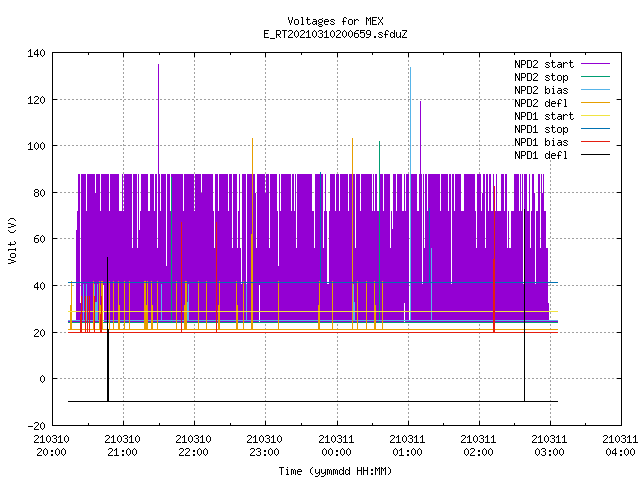Click the 140 y-axis tick label
Viewport: 640px width, 480px height.
pos(36,53)
